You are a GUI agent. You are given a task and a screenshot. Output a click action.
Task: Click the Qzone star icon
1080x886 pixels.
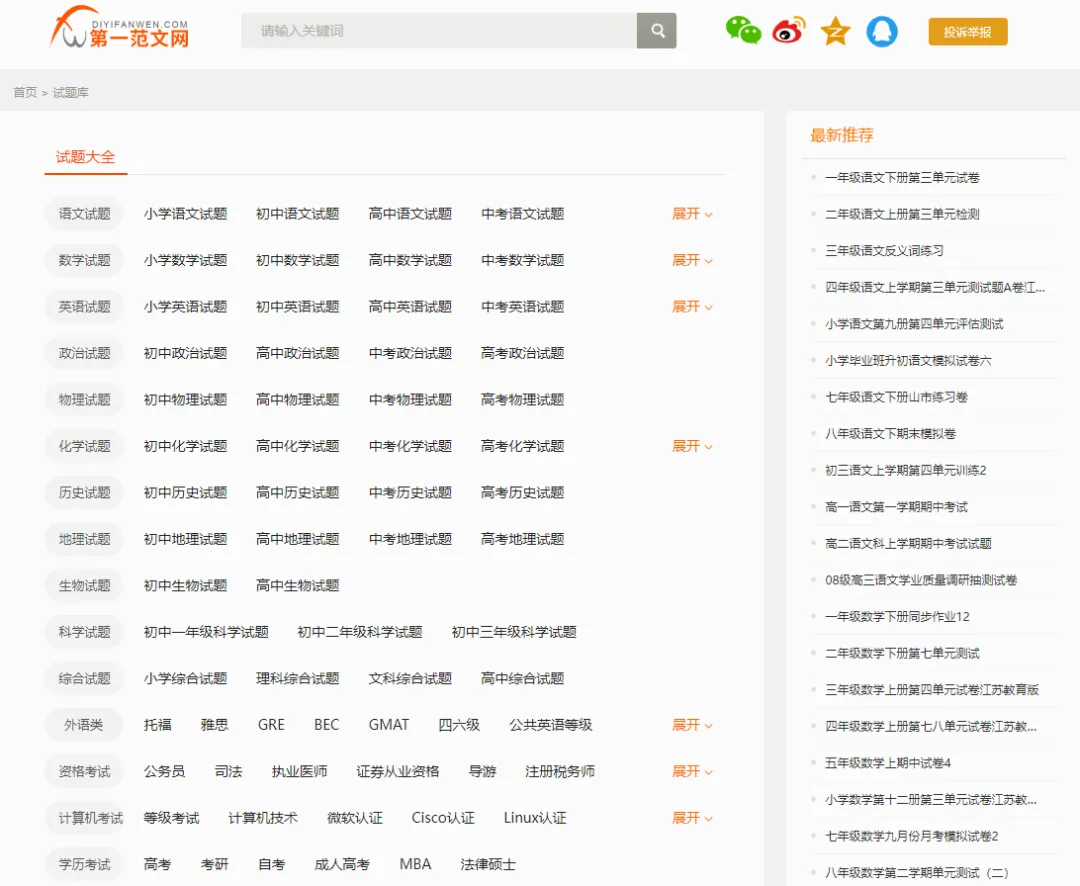(x=835, y=31)
